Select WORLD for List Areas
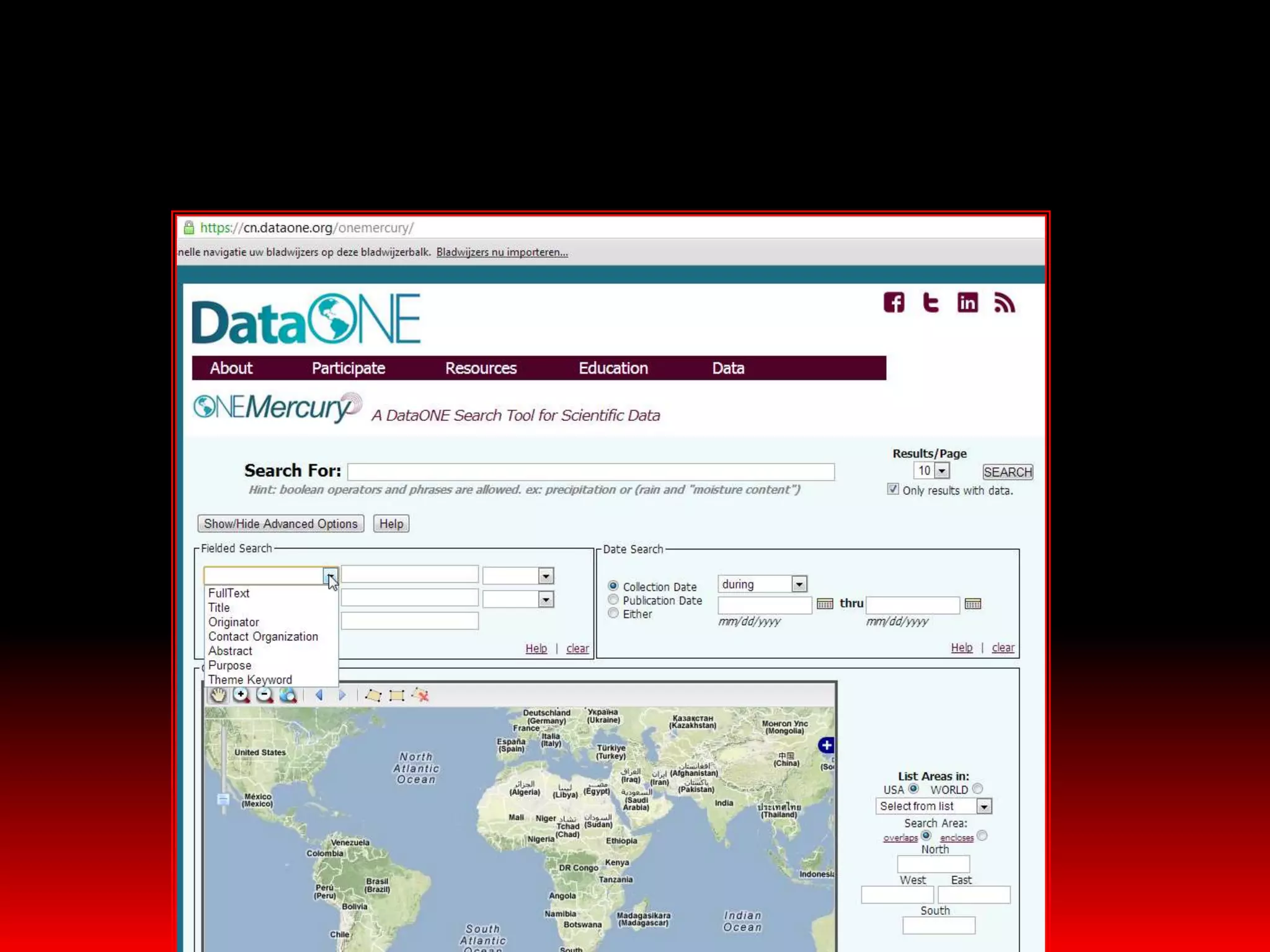1270x952 pixels. pos(977,789)
